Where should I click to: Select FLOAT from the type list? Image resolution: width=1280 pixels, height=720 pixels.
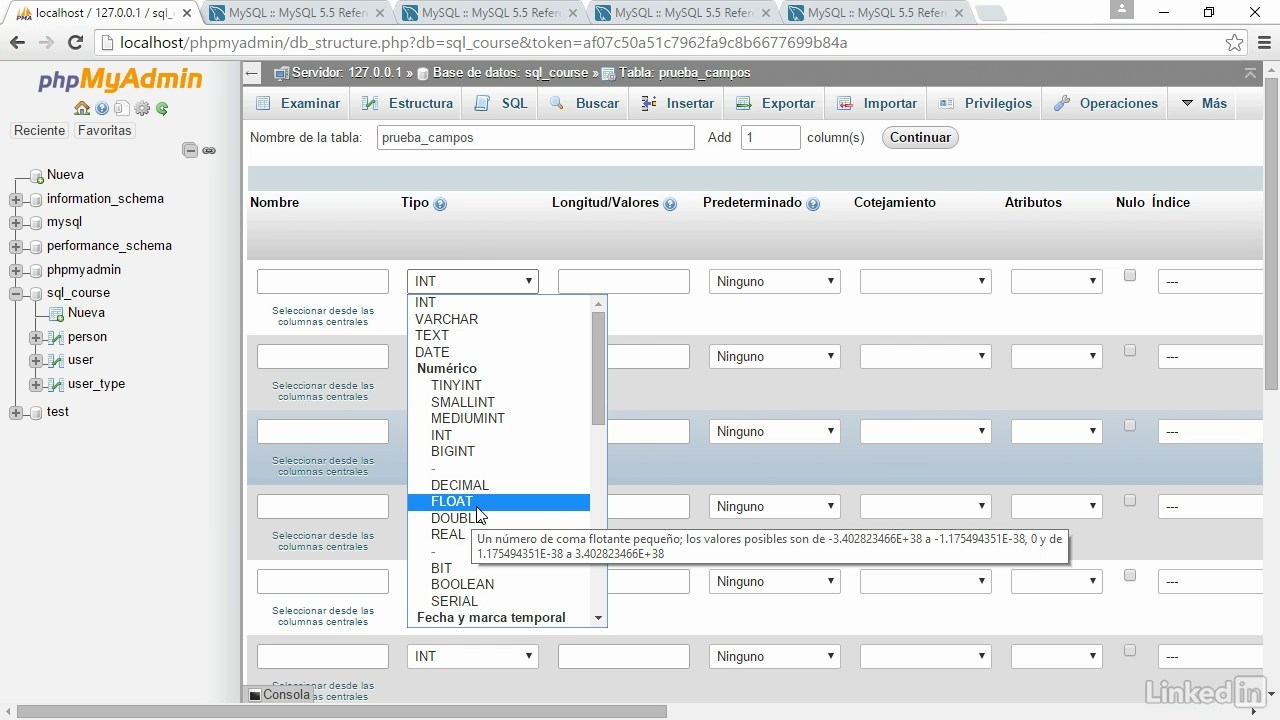pyautogui.click(x=498, y=502)
